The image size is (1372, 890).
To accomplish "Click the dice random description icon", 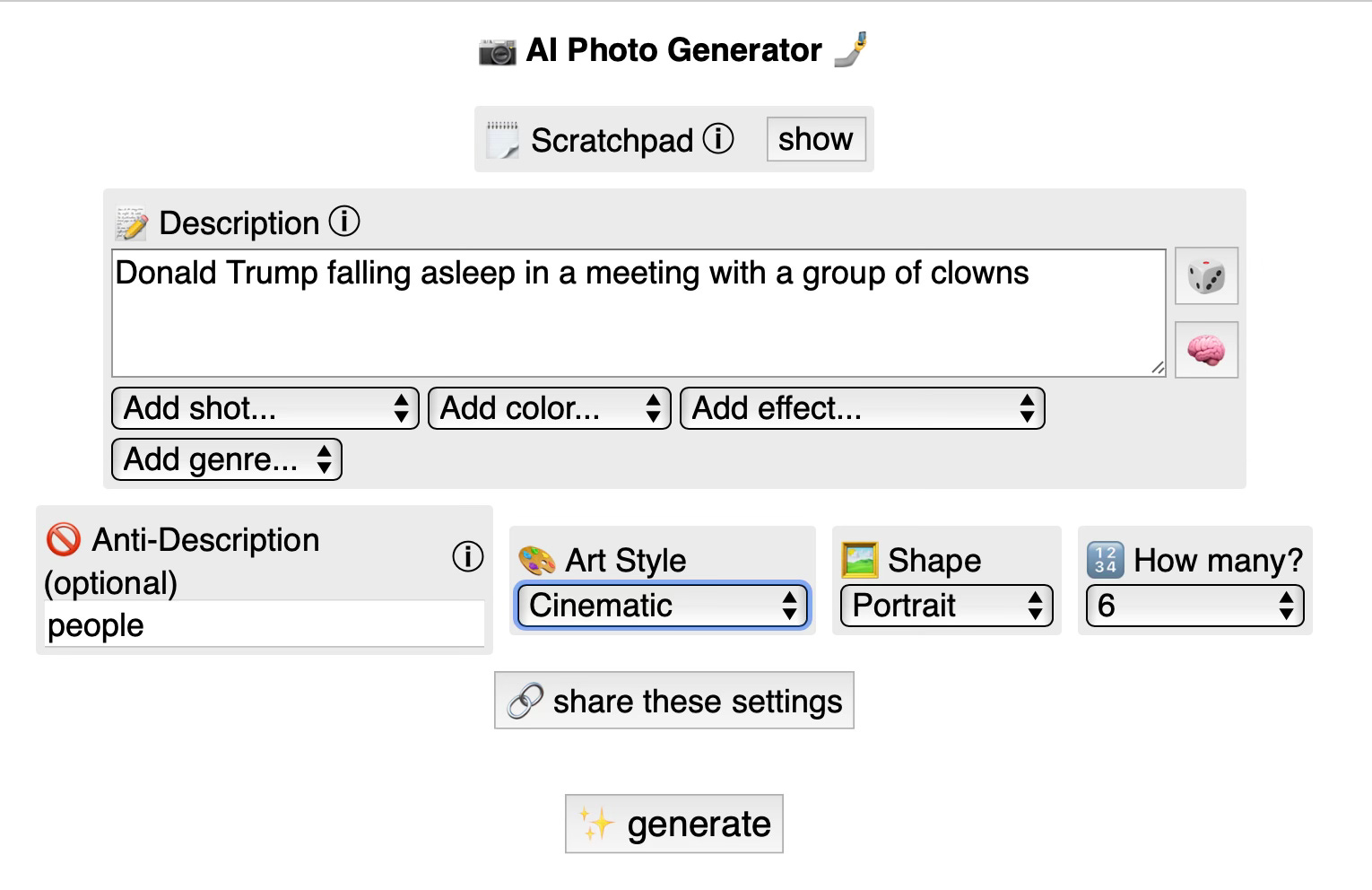I will point(1206,276).
